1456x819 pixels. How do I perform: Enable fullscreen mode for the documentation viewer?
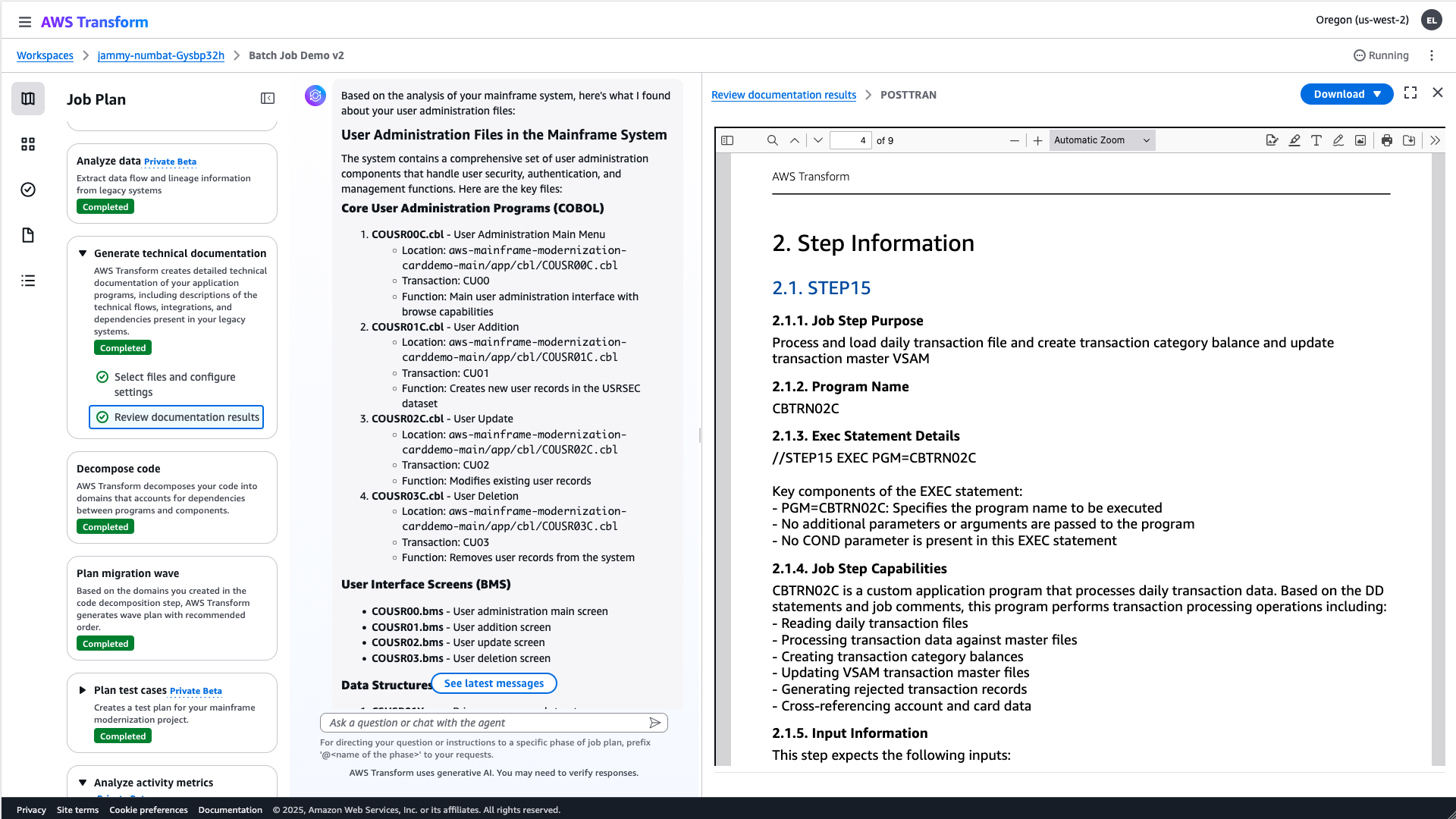pyautogui.click(x=1410, y=93)
